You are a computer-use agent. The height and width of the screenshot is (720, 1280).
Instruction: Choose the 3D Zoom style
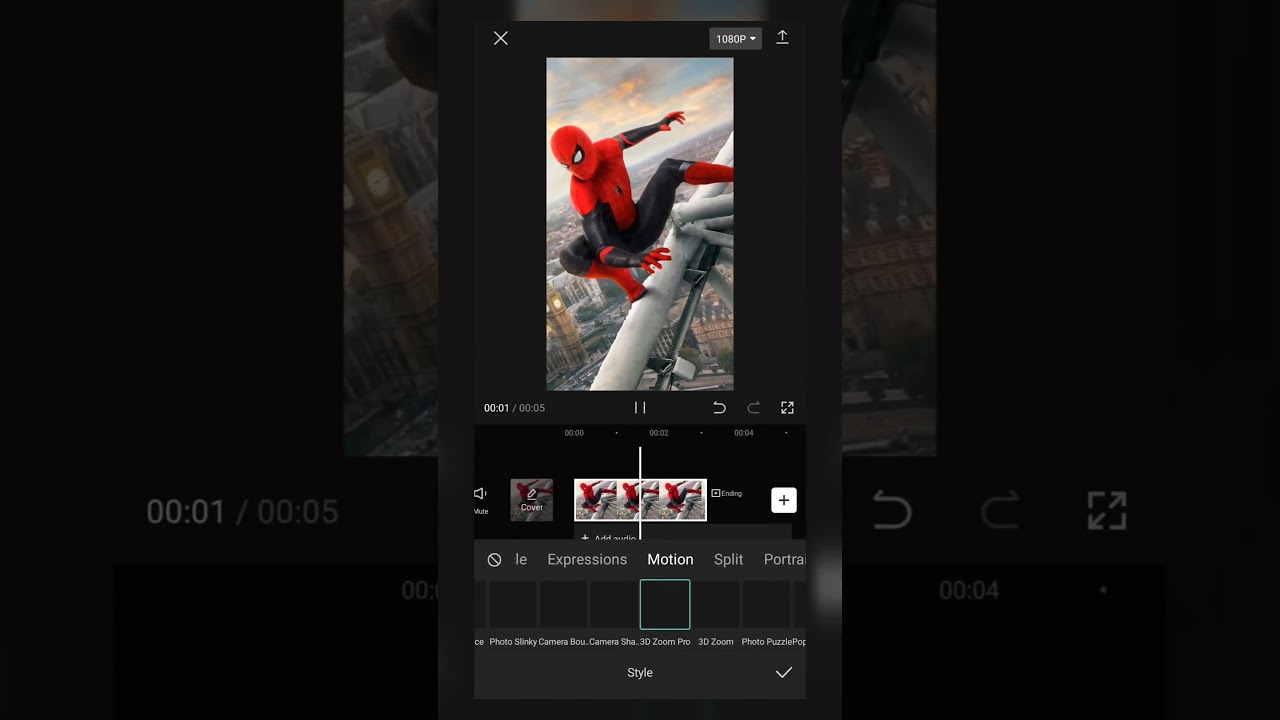click(716, 612)
